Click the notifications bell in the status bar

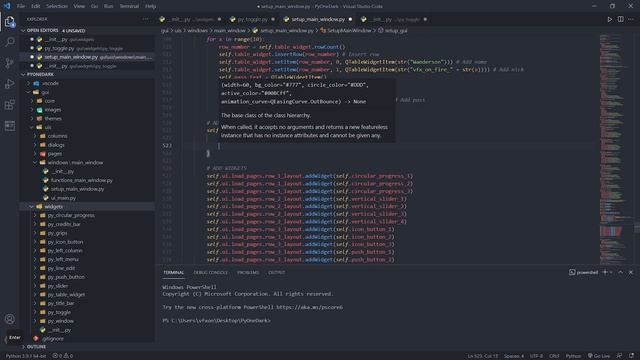tap(631, 356)
